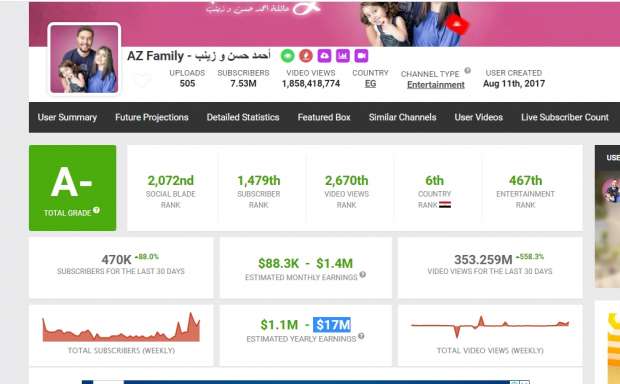Click the -558.3% video views change percentage
Screen dimensions: 620x384
529,257
